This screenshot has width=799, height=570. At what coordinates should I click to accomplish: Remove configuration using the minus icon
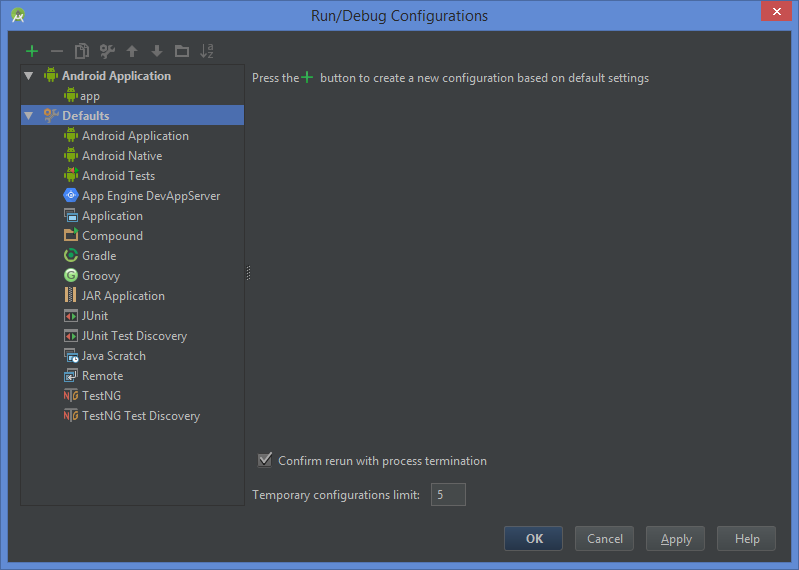click(57, 51)
